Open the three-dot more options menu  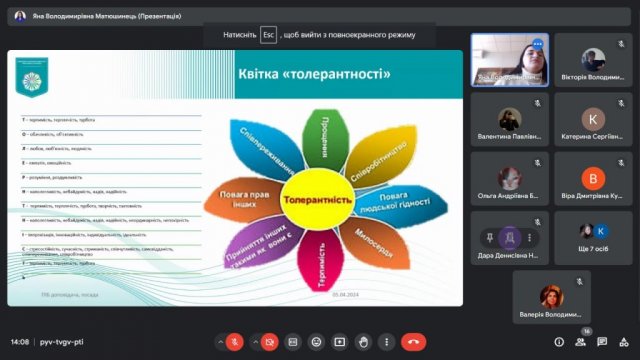387,342
